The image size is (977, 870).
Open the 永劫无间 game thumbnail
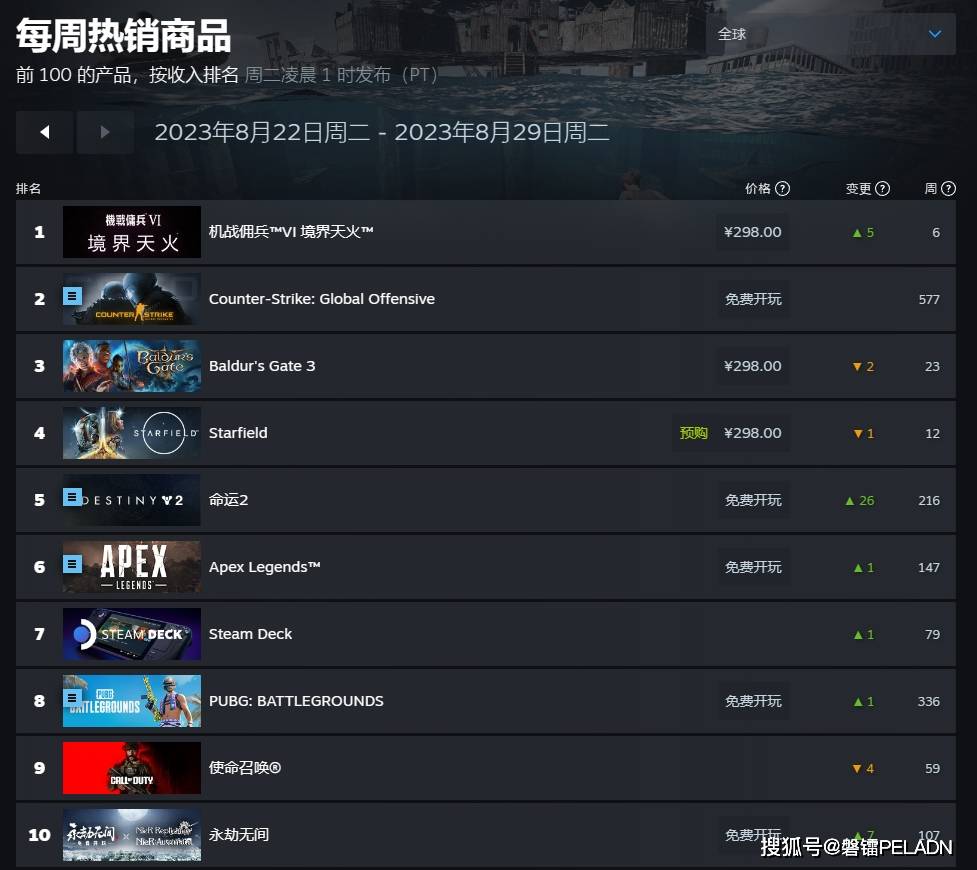(132, 835)
